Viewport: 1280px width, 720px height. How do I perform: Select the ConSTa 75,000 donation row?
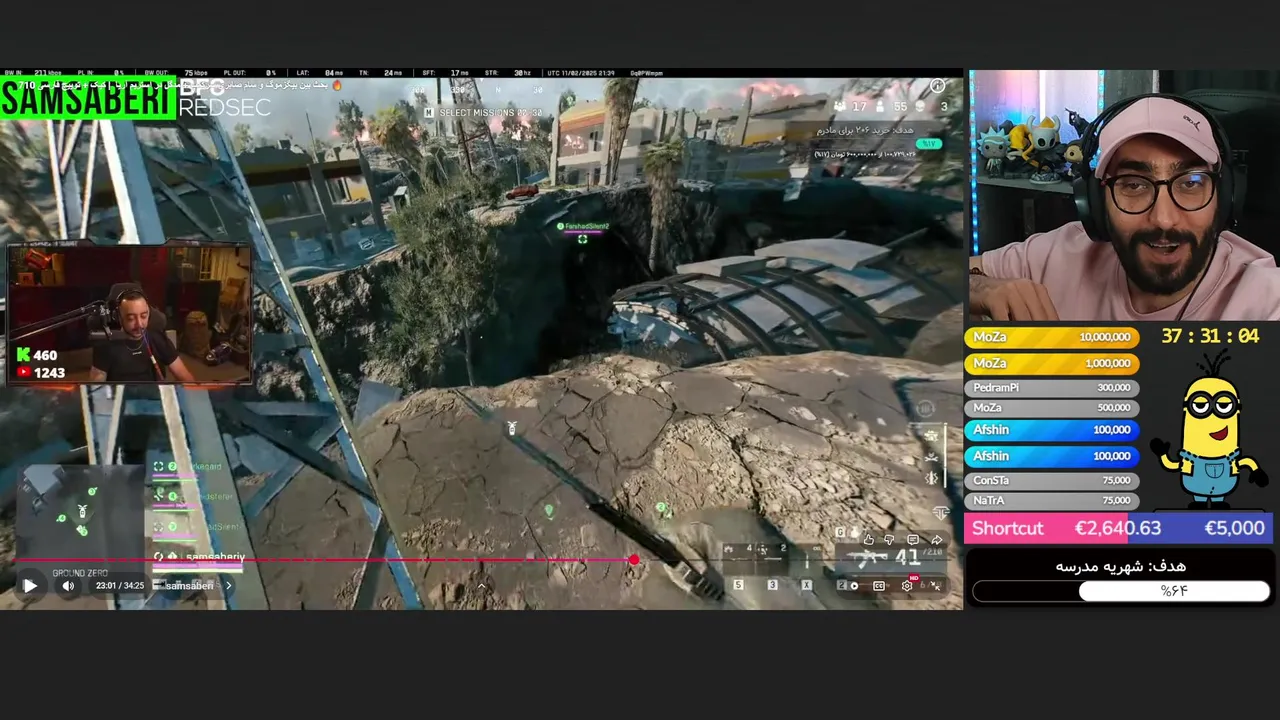tap(1051, 481)
